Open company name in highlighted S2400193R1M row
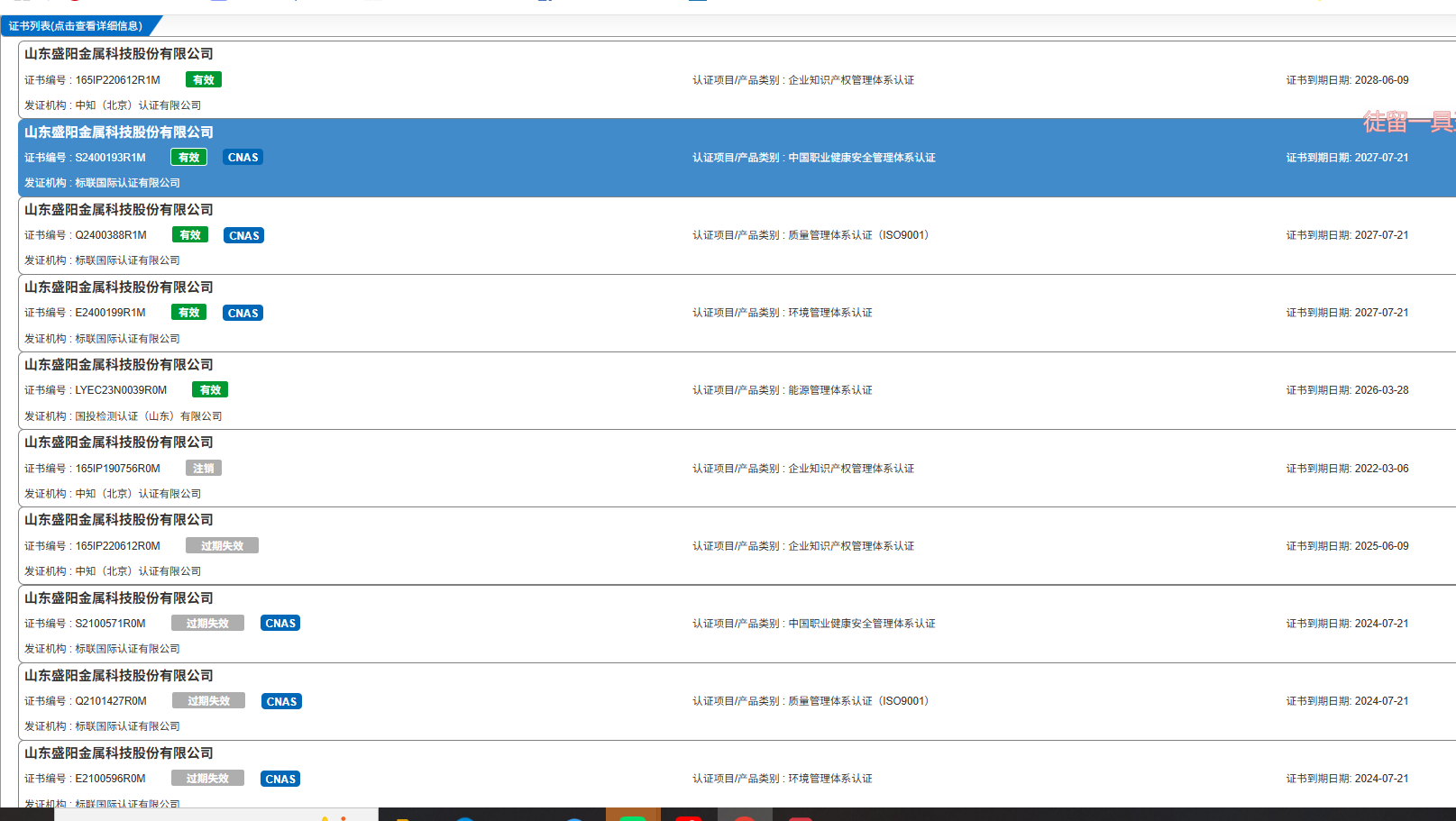Viewport: 1456px width, 821px height. [119, 132]
